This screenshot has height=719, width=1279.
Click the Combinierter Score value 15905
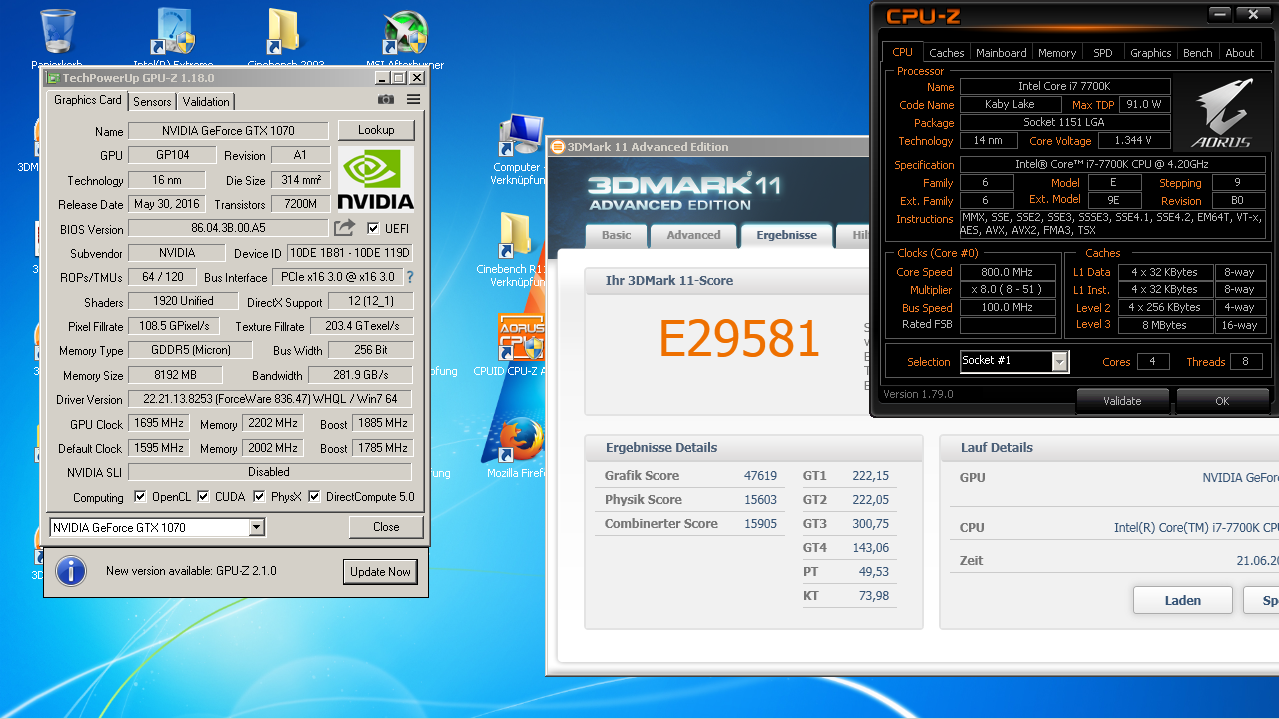point(760,524)
